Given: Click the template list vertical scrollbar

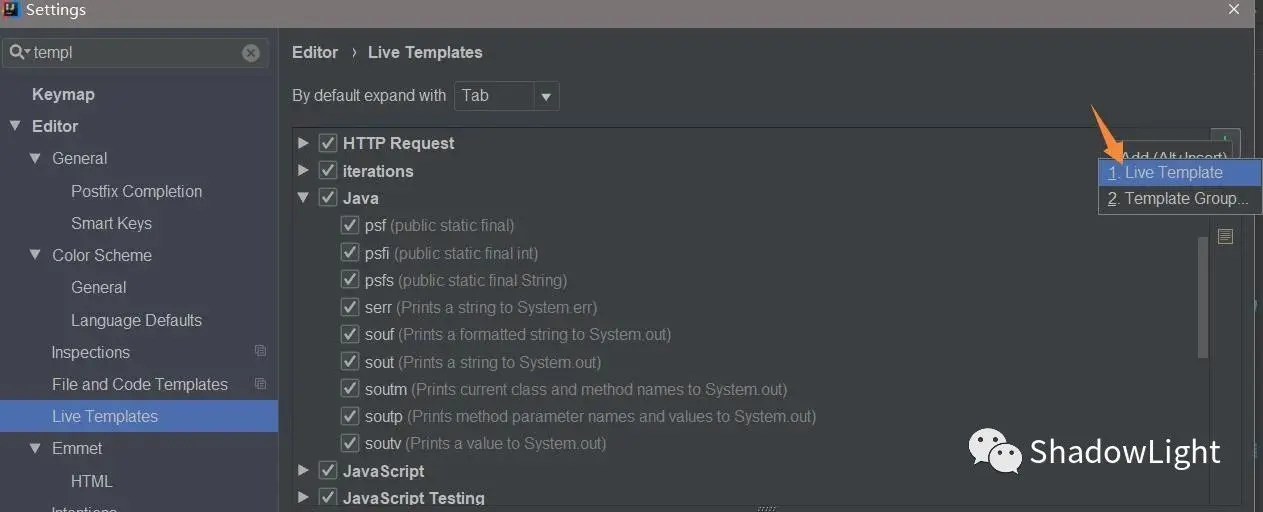Looking at the screenshot, I should coord(1203,295).
